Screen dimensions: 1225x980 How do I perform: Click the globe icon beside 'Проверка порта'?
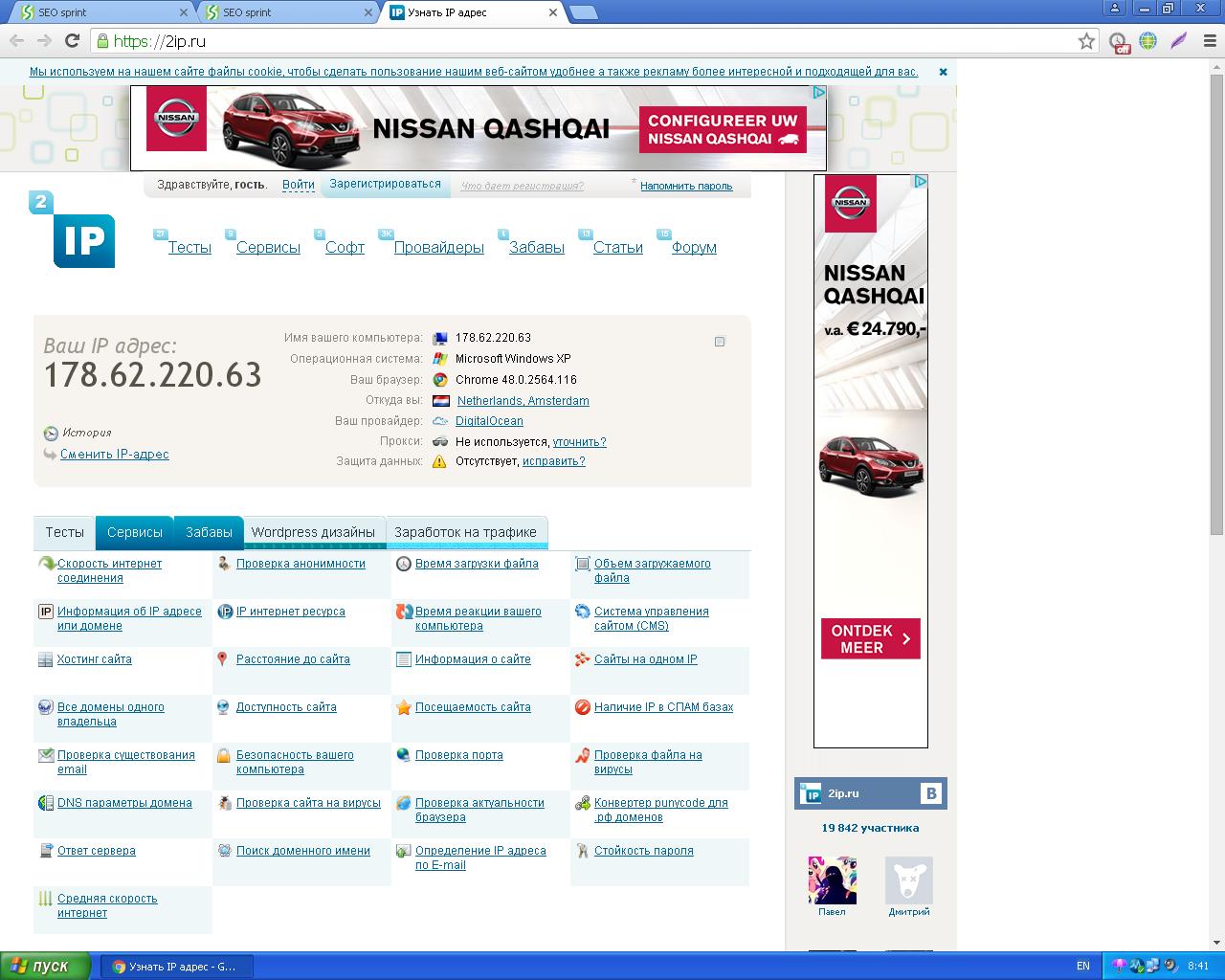[404, 755]
